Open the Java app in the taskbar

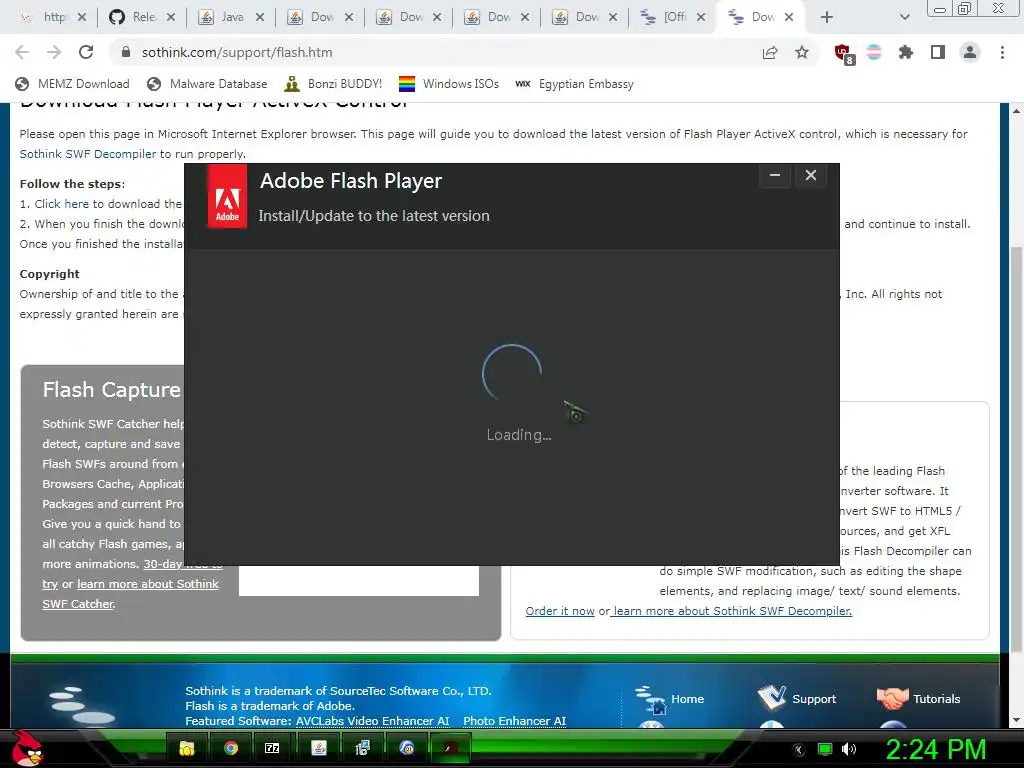318,748
